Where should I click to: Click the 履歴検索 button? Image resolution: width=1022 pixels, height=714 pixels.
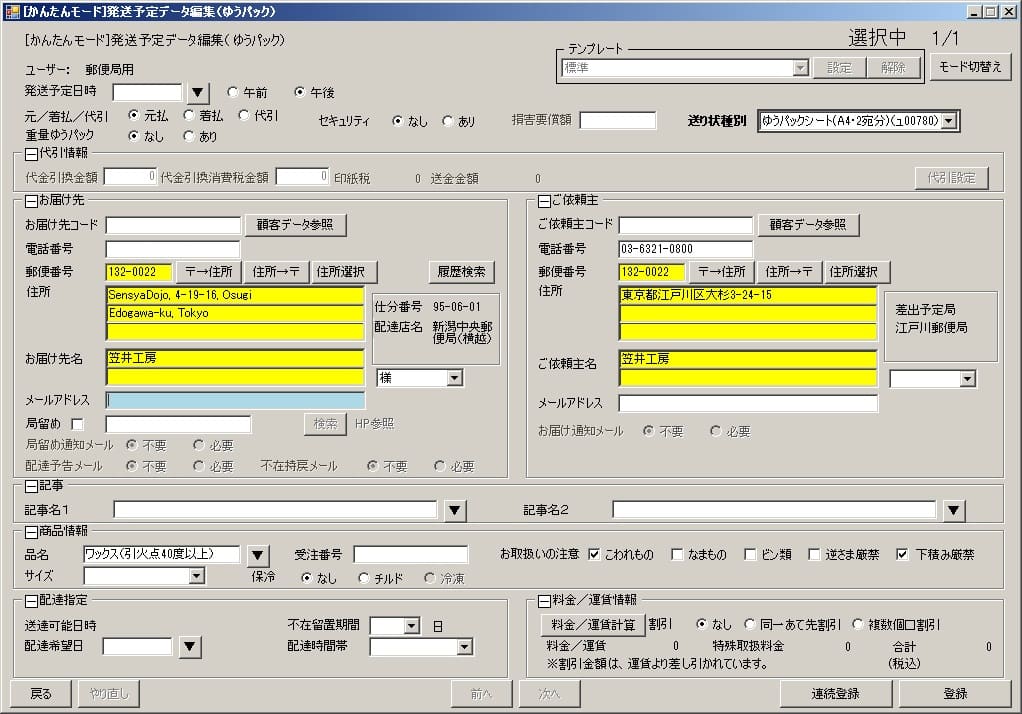tap(462, 272)
